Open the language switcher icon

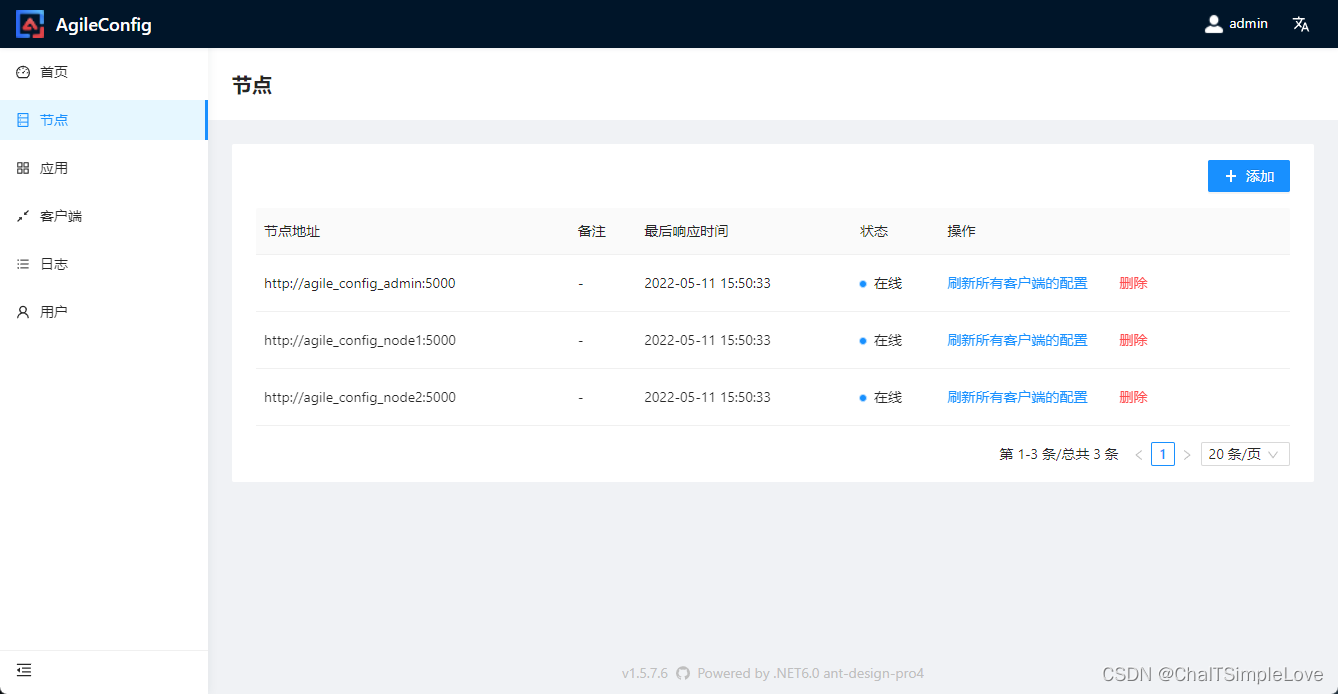(x=1300, y=23)
